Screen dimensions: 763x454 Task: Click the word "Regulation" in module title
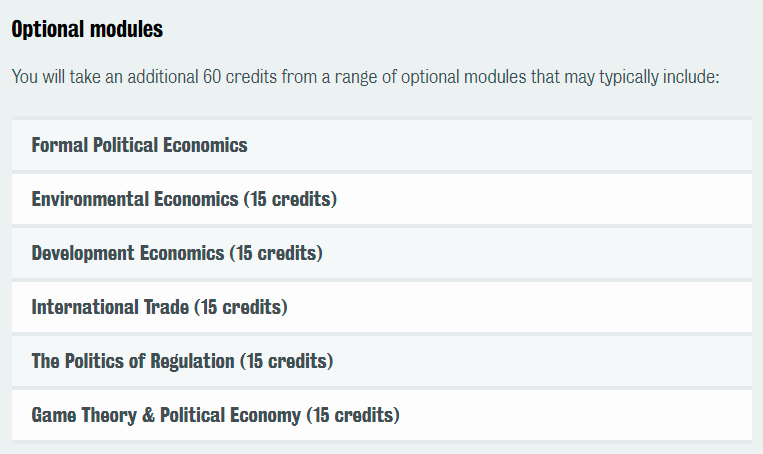(x=192, y=362)
